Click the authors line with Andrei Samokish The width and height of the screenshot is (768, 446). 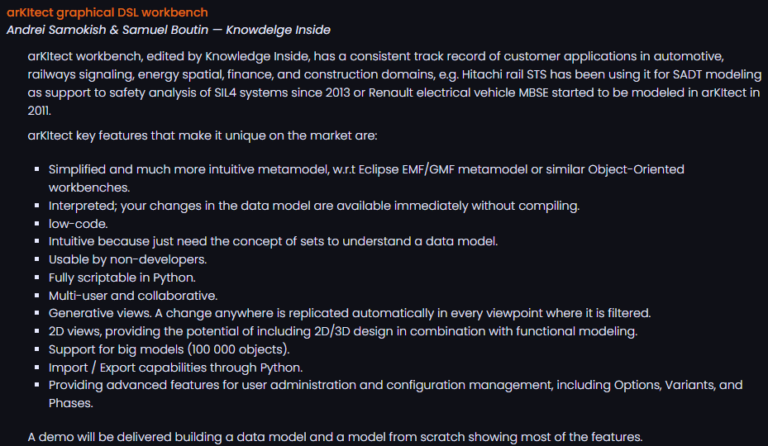click(168, 30)
